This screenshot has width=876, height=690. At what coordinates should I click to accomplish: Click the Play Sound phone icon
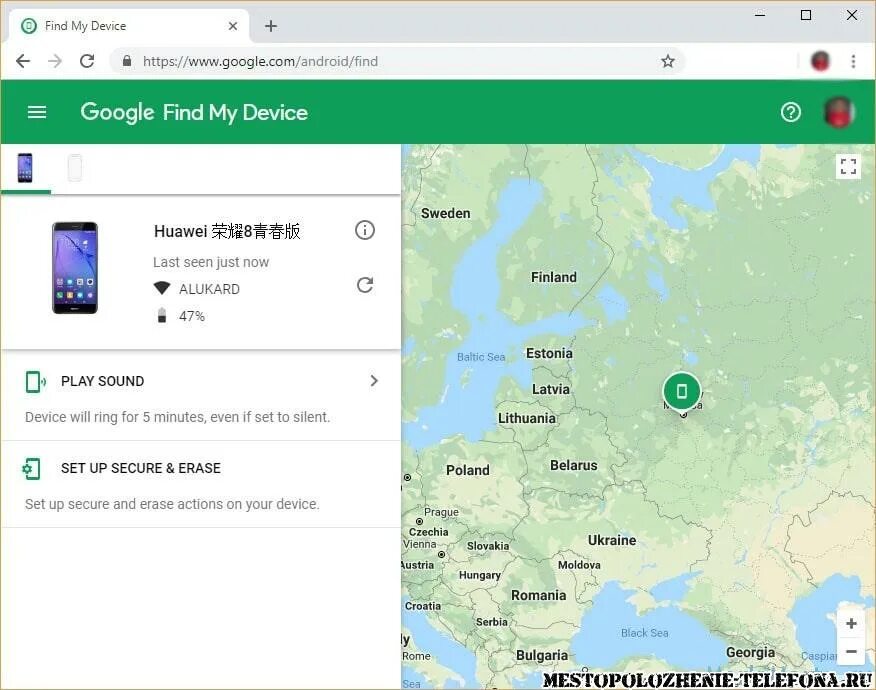click(36, 382)
